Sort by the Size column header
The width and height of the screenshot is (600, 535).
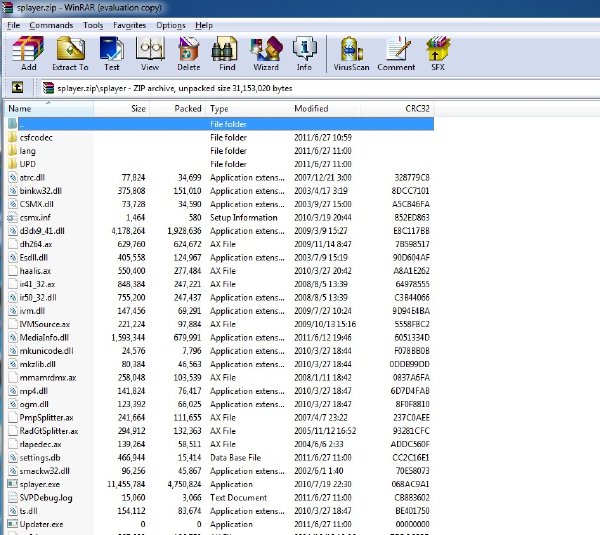[x=121, y=109]
